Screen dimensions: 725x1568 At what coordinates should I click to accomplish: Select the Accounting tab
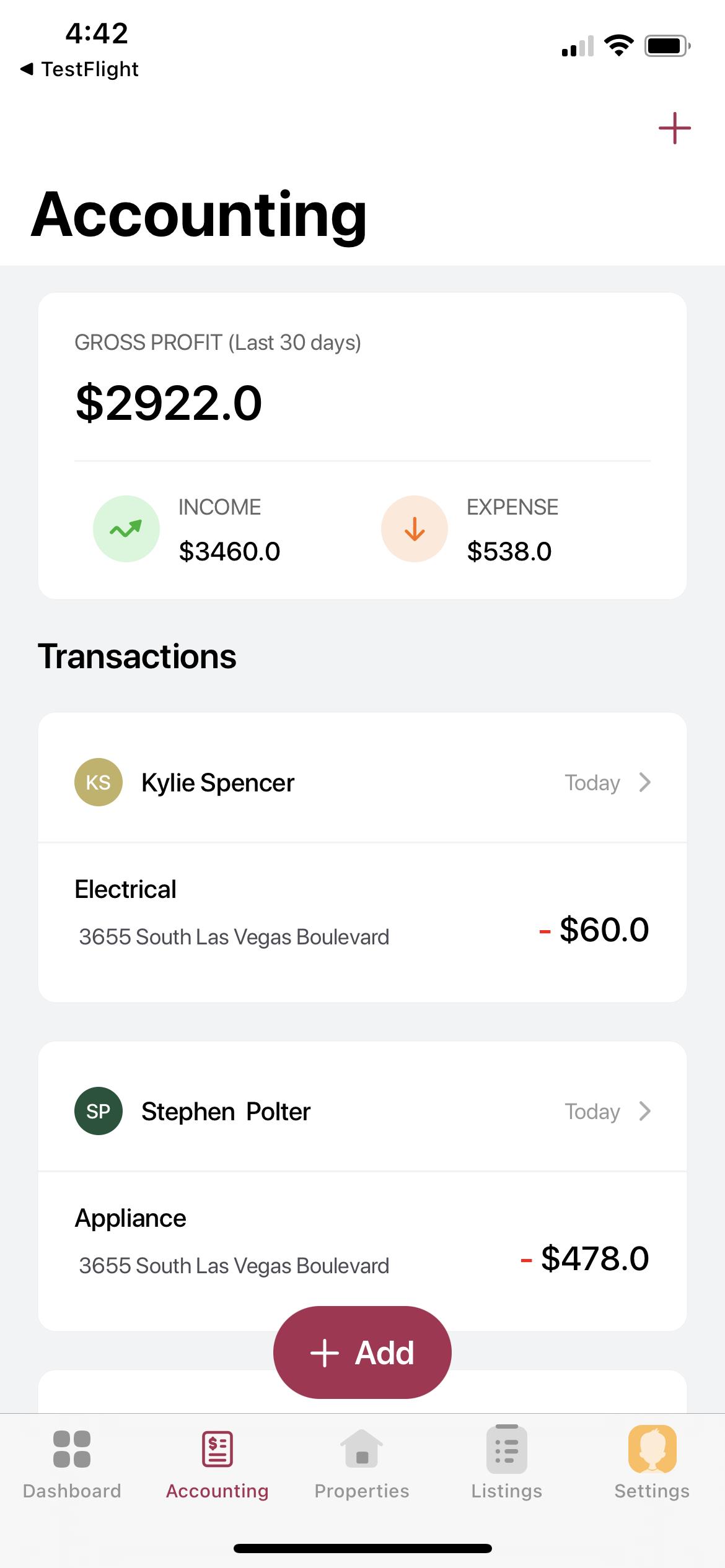(x=217, y=1463)
